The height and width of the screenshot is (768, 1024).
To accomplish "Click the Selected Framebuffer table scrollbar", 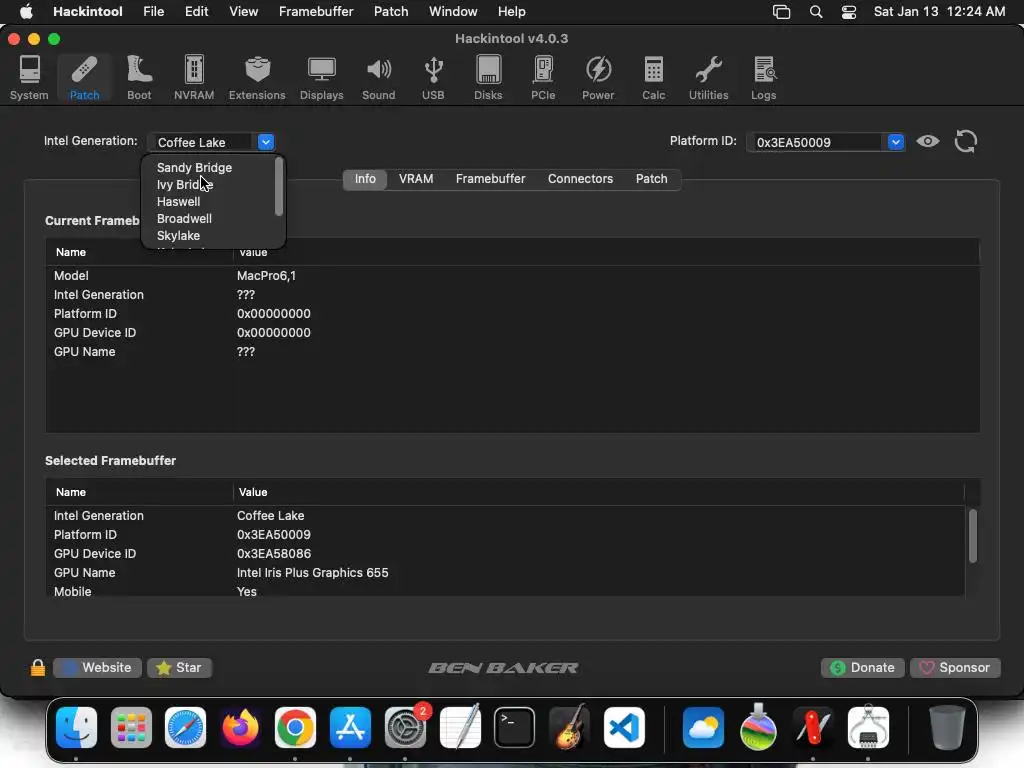I will [972, 536].
